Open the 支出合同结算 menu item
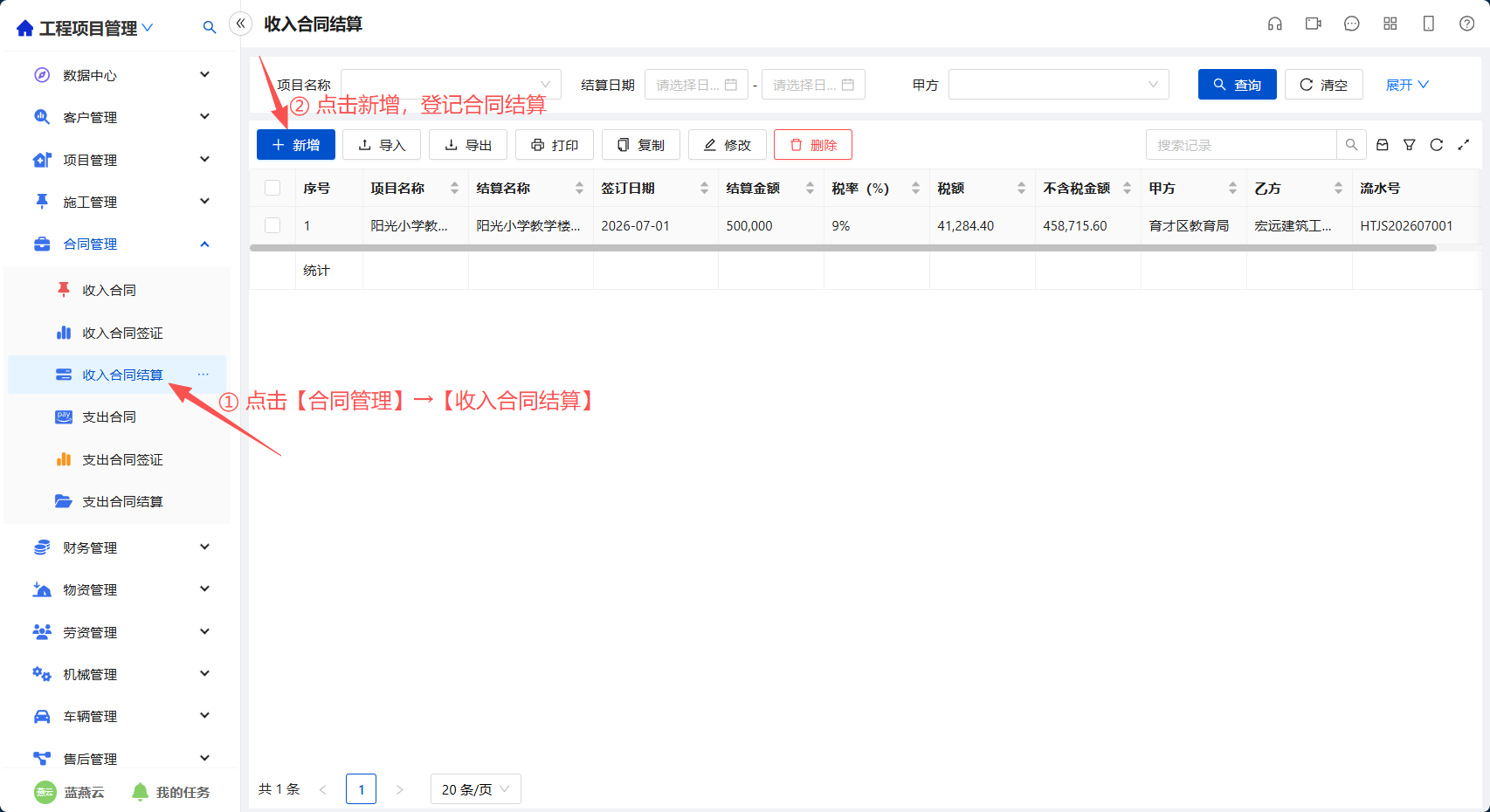Viewport: 1490px width, 812px height. pos(117,501)
